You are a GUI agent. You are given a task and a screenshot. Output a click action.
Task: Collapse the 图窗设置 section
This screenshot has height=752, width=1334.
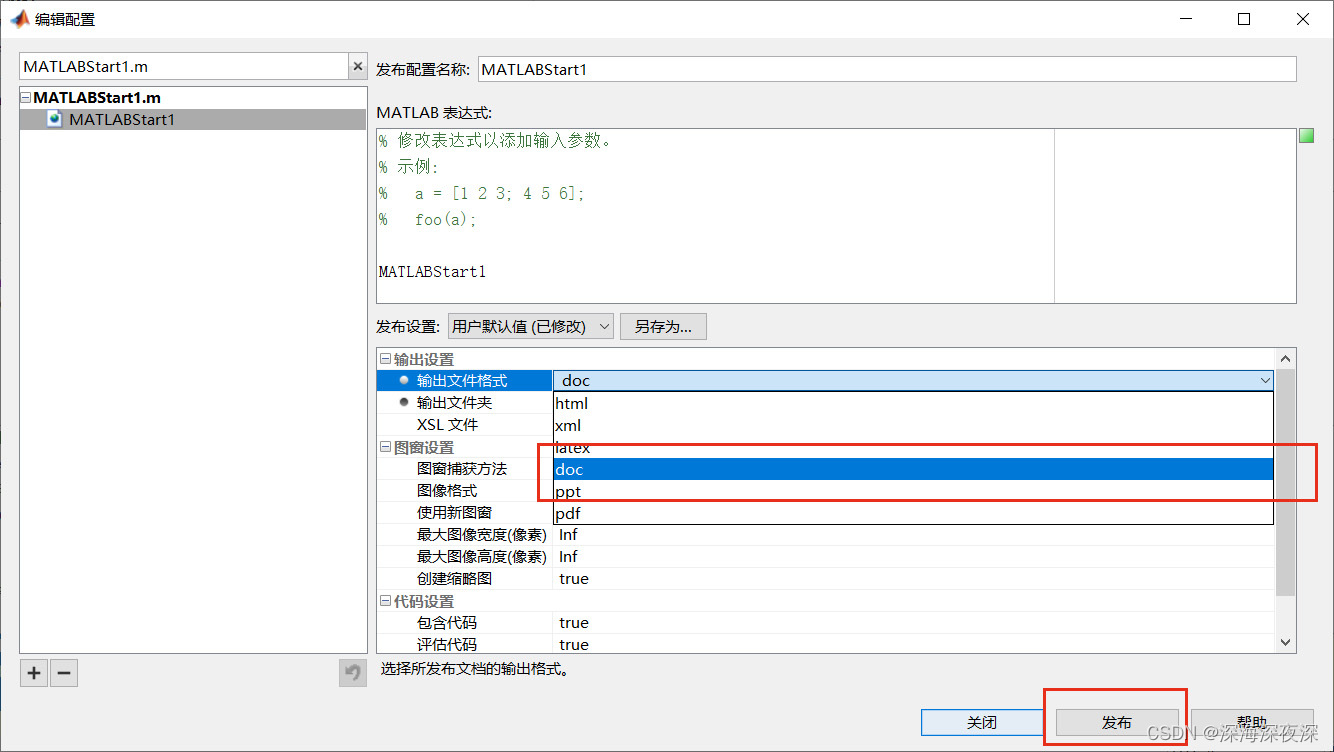tap(385, 447)
